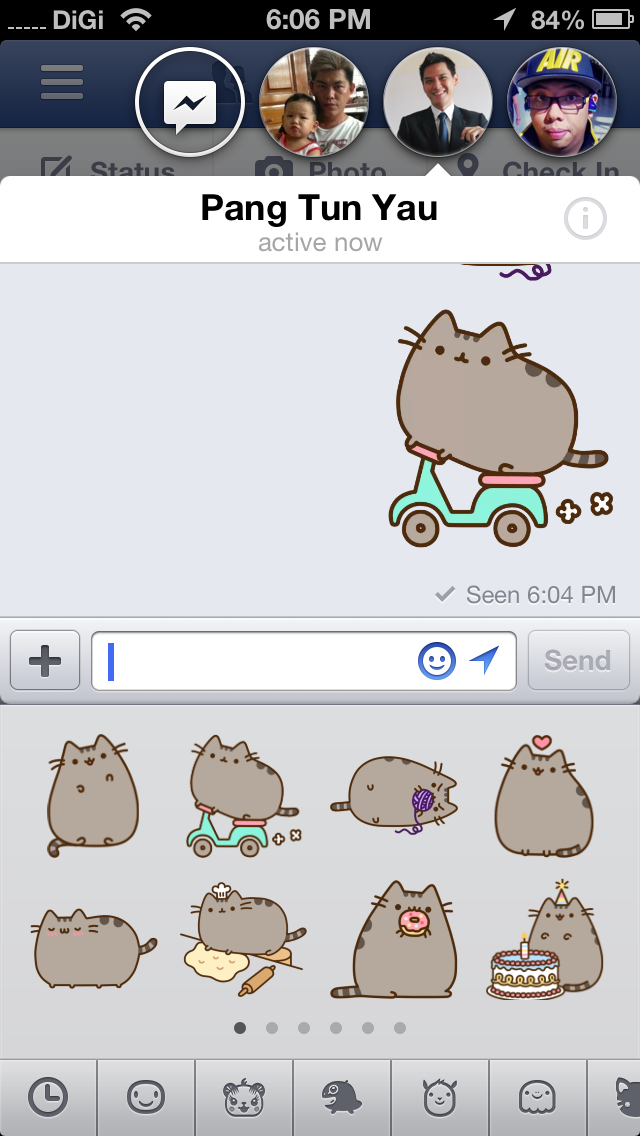Send the chef Pusheen rolling dough sticker
640x1136 pixels.
point(244,939)
